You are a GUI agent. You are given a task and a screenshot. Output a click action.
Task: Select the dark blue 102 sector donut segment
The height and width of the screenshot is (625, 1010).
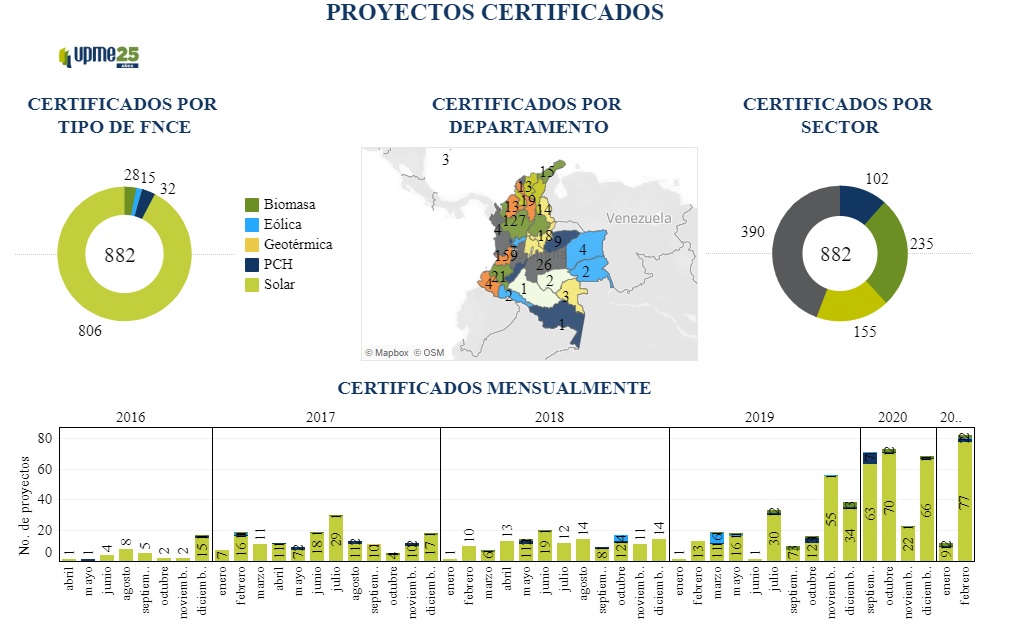(860, 200)
